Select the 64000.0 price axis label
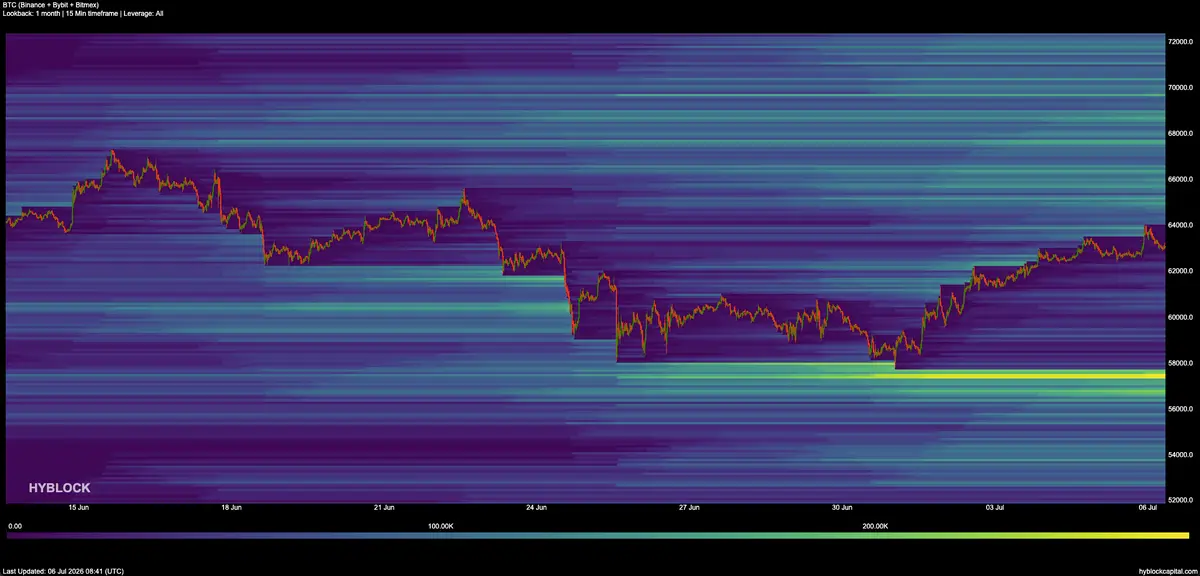 (1181, 225)
